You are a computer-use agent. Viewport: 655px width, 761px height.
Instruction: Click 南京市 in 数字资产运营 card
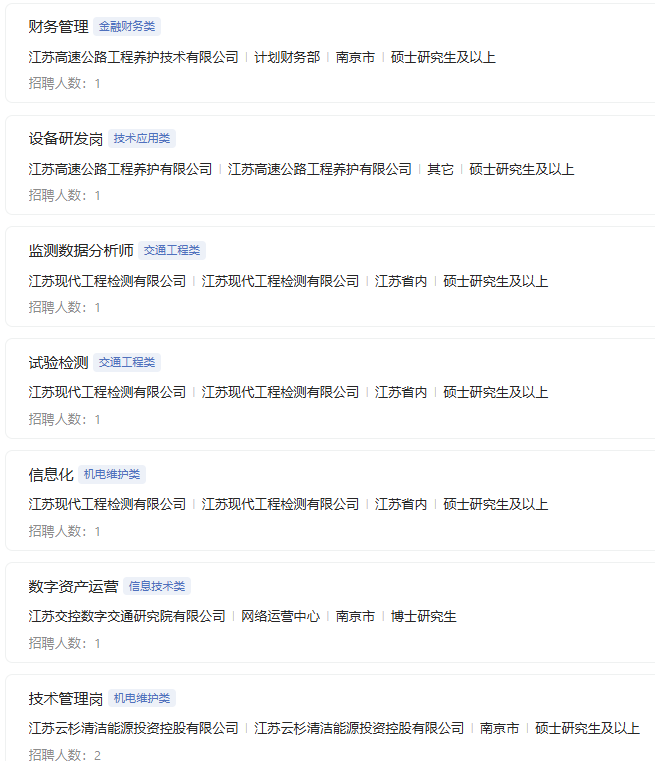pos(355,616)
